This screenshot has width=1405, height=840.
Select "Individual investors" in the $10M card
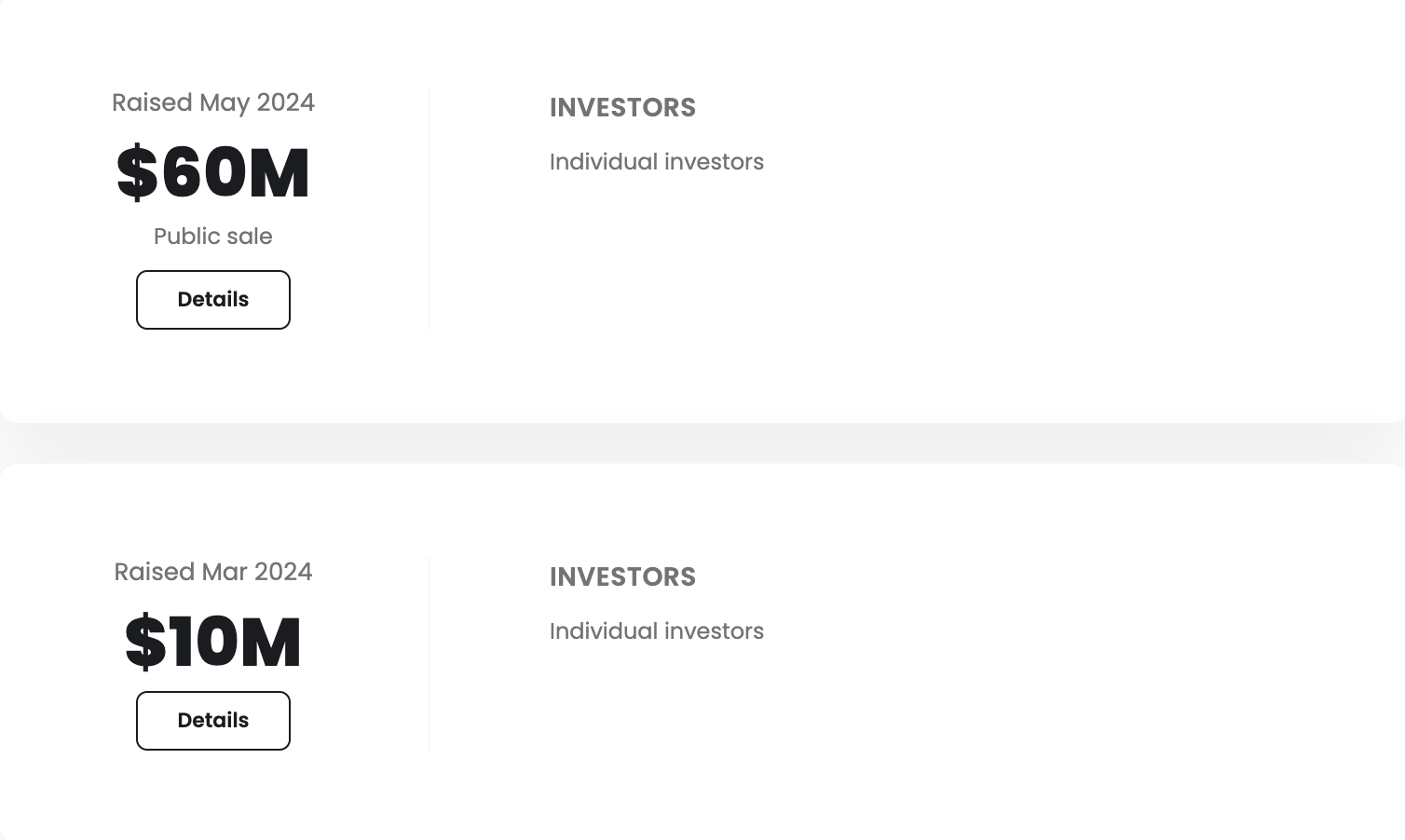point(656,631)
